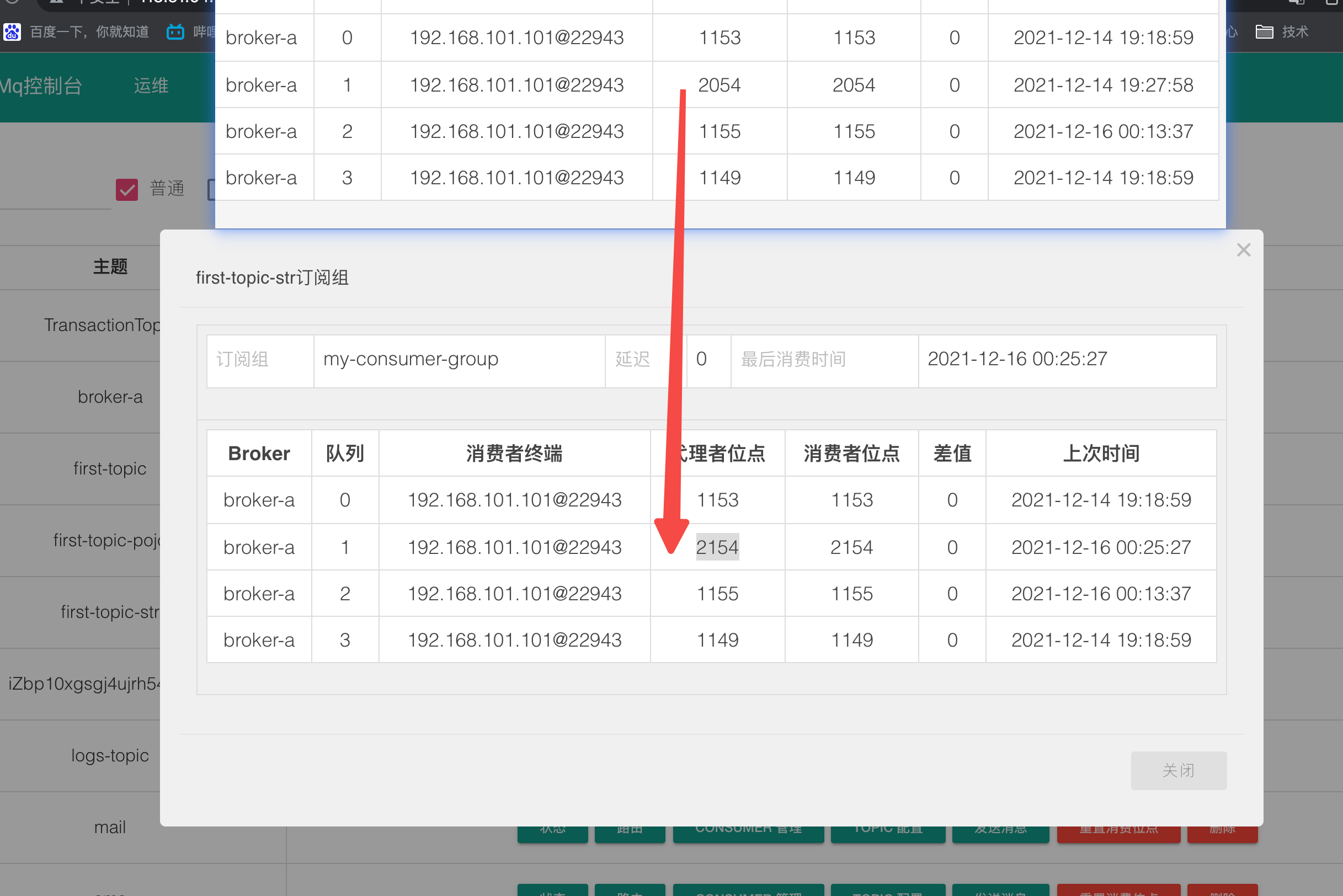Click dialog queue 2 time 2021-12-16 00:13:37

[x=1101, y=594]
